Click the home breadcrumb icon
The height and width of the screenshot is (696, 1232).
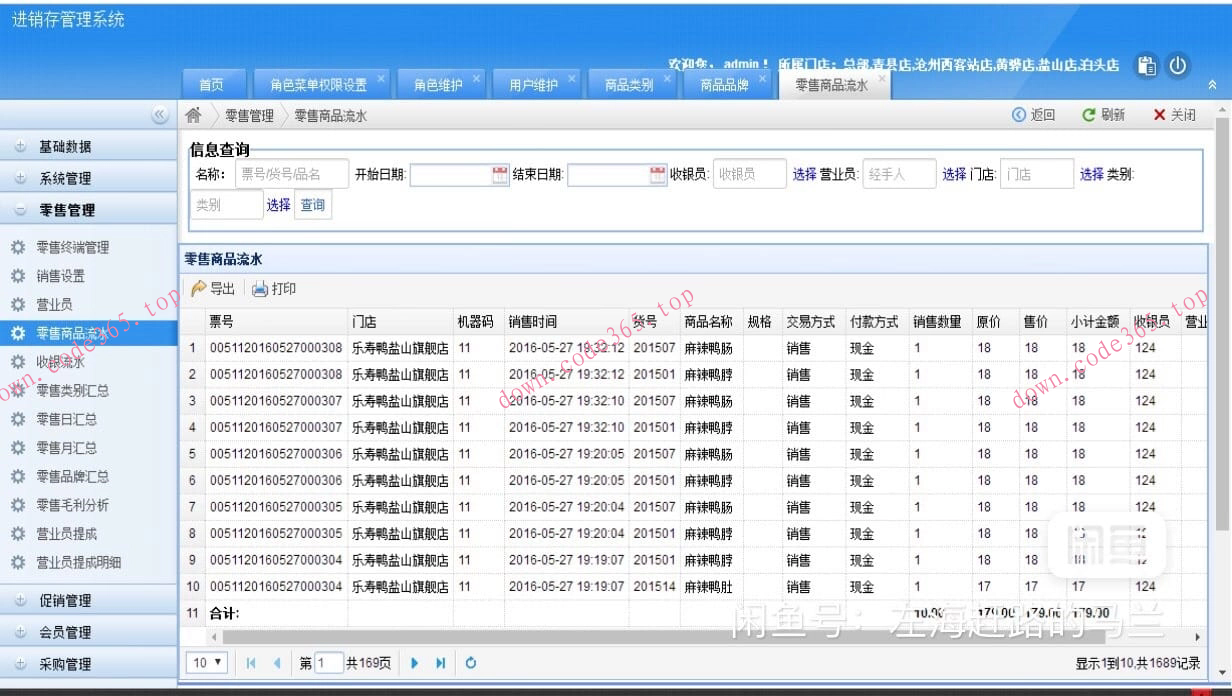pyautogui.click(x=193, y=115)
